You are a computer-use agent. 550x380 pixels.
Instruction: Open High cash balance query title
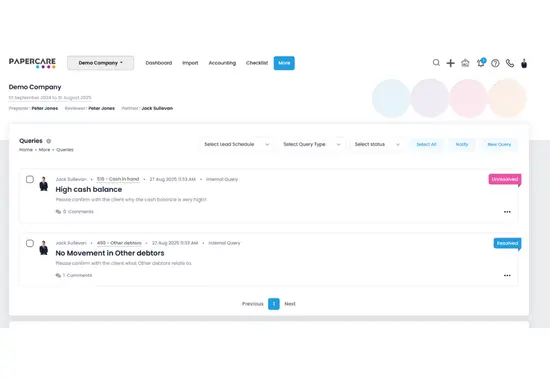click(x=89, y=189)
